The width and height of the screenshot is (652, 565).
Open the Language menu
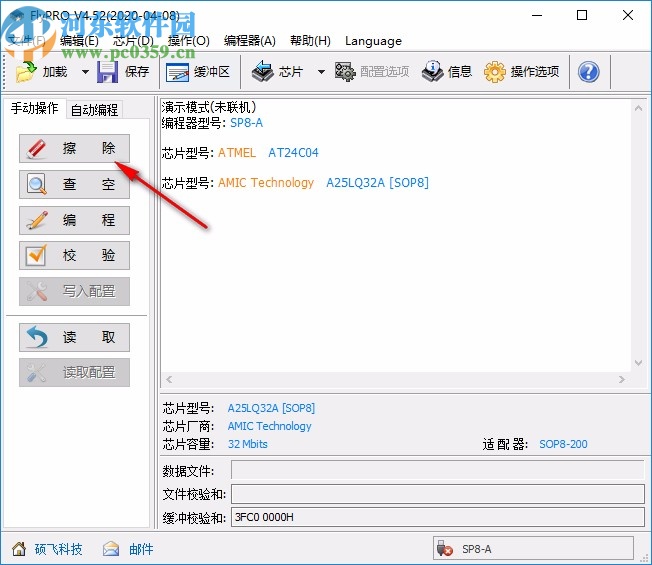(x=373, y=41)
